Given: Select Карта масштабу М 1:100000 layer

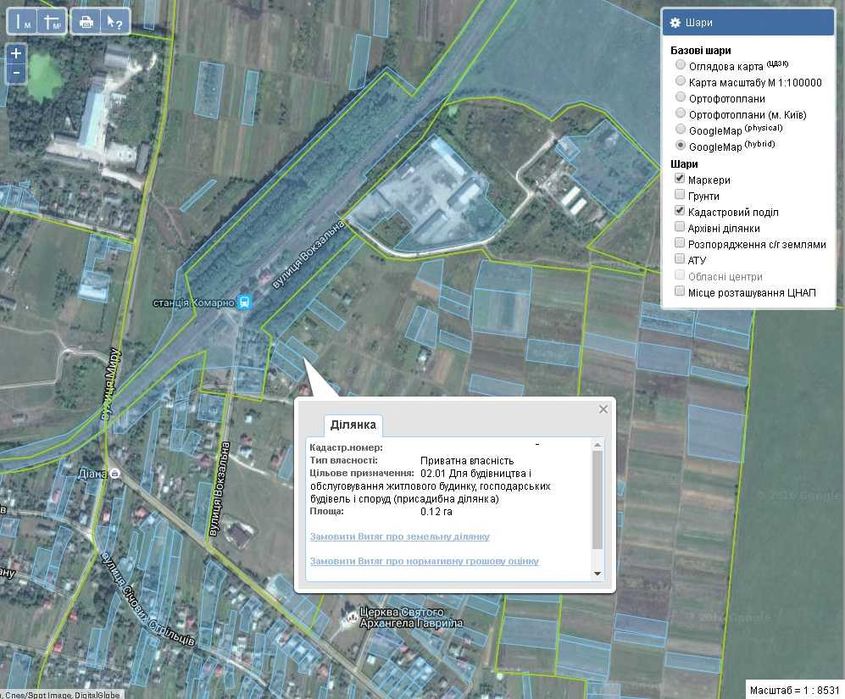Looking at the screenshot, I should 680,81.
